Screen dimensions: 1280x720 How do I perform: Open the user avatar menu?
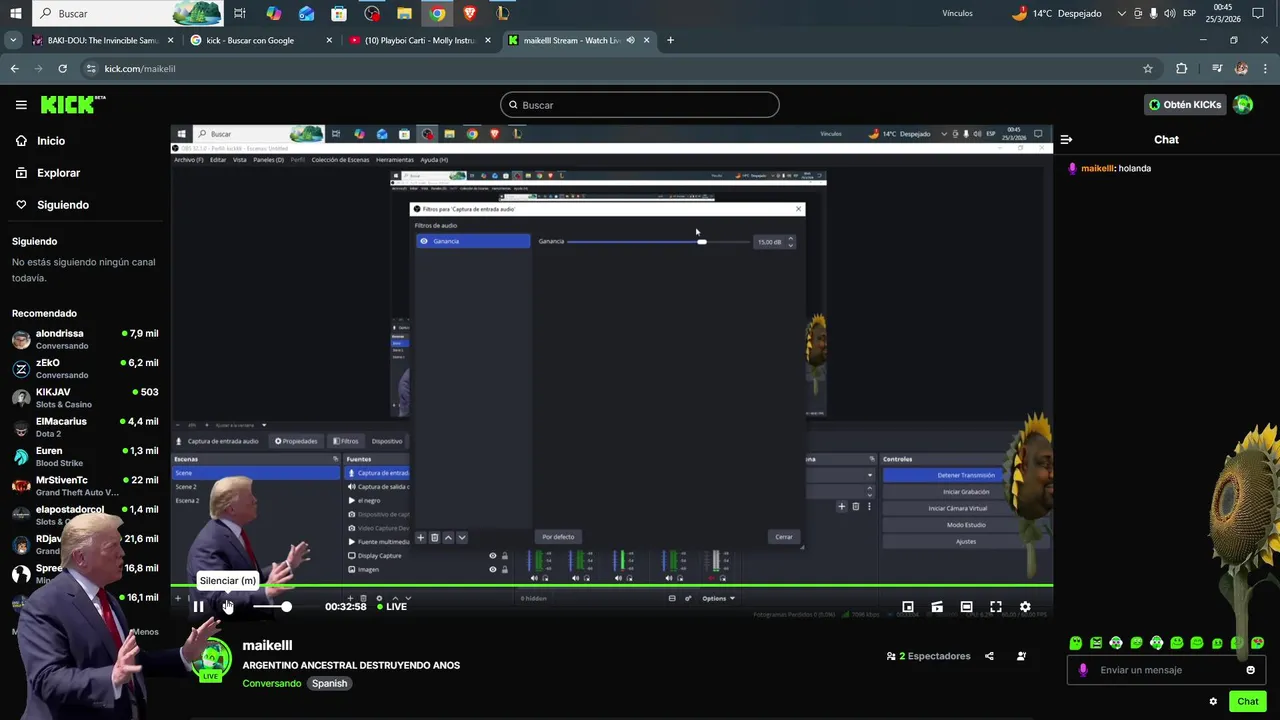(x=1243, y=104)
